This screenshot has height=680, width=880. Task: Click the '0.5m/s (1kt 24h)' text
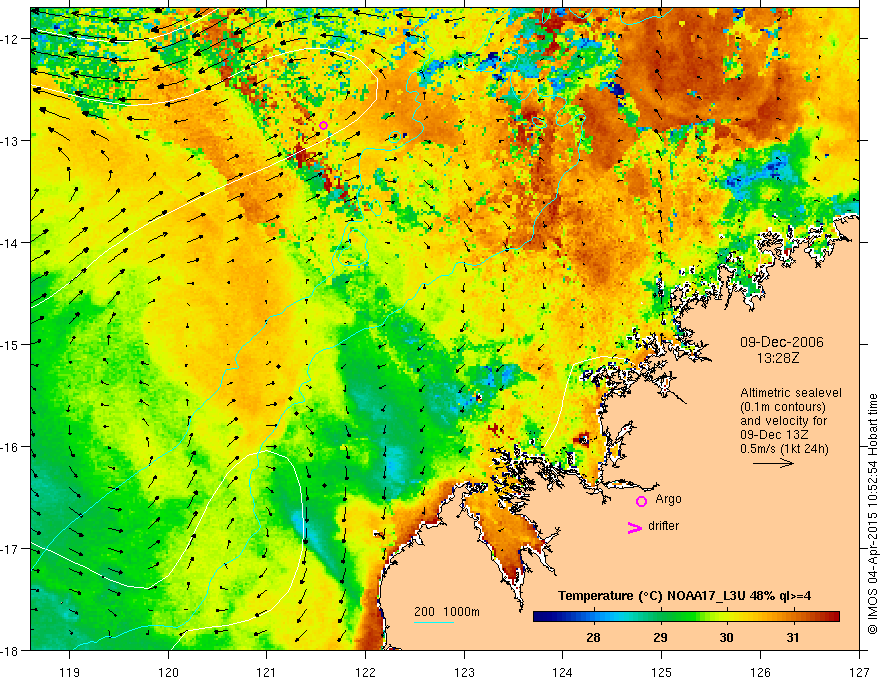[x=784, y=449]
